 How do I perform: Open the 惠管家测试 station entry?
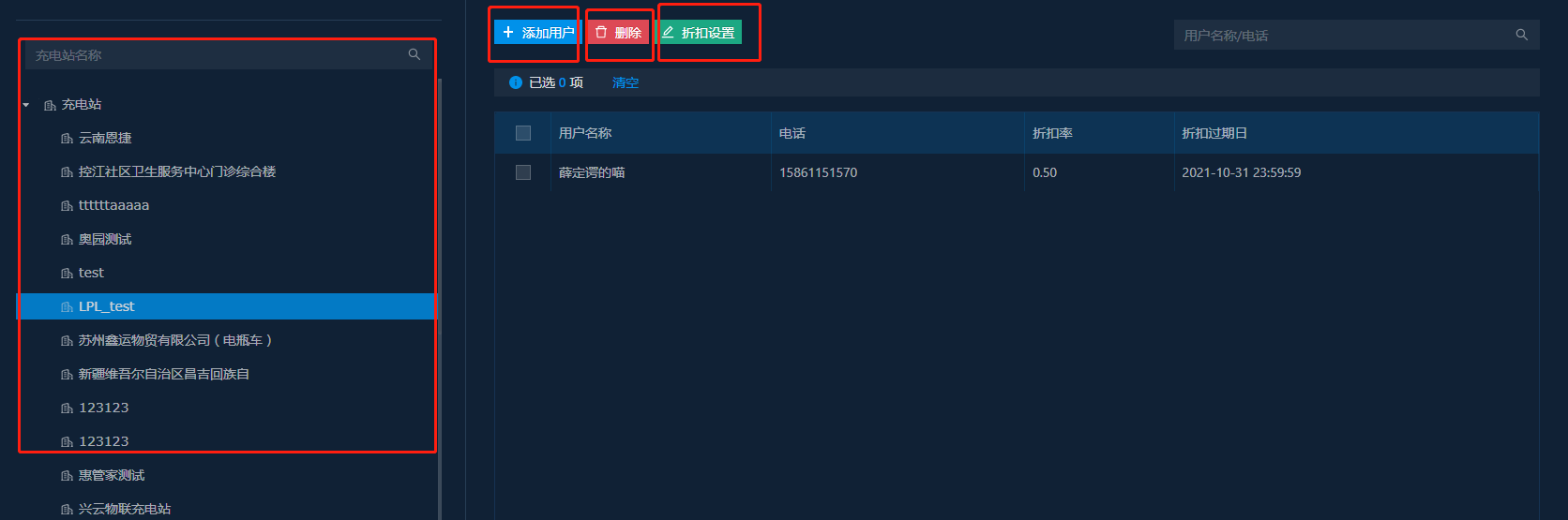[112, 475]
